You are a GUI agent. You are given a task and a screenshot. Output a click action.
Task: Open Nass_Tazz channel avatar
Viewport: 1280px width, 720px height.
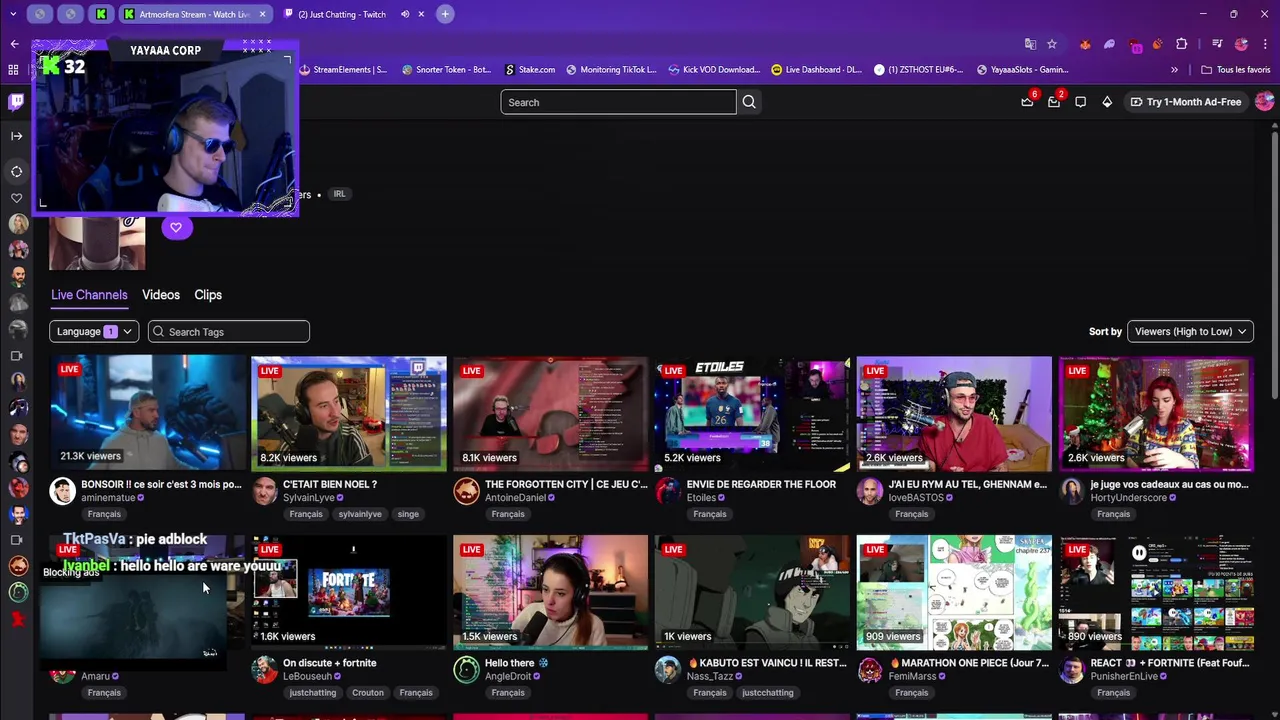click(668, 670)
